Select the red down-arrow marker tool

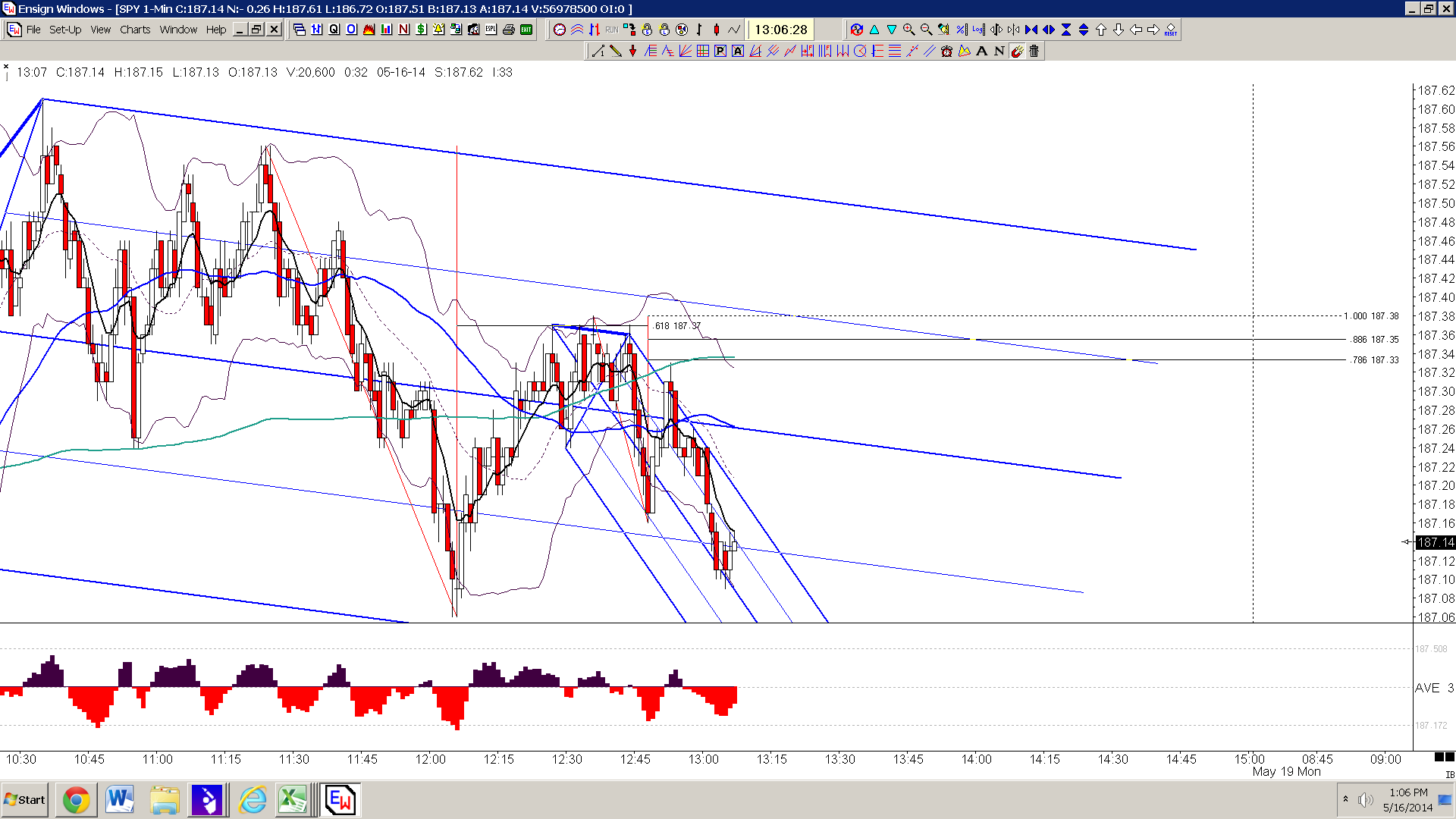[632, 51]
